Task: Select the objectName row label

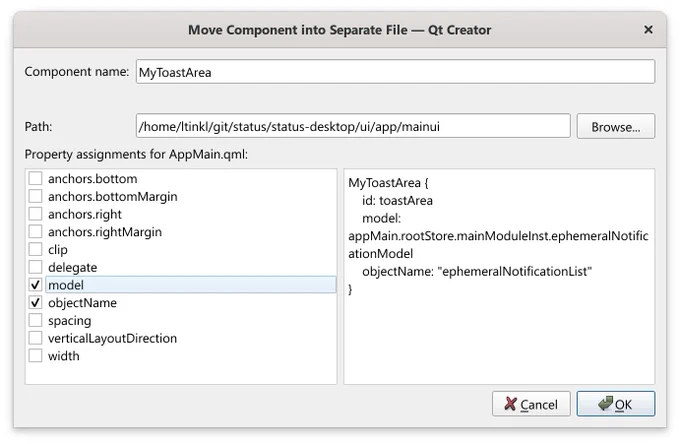Action: tap(82, 303)
